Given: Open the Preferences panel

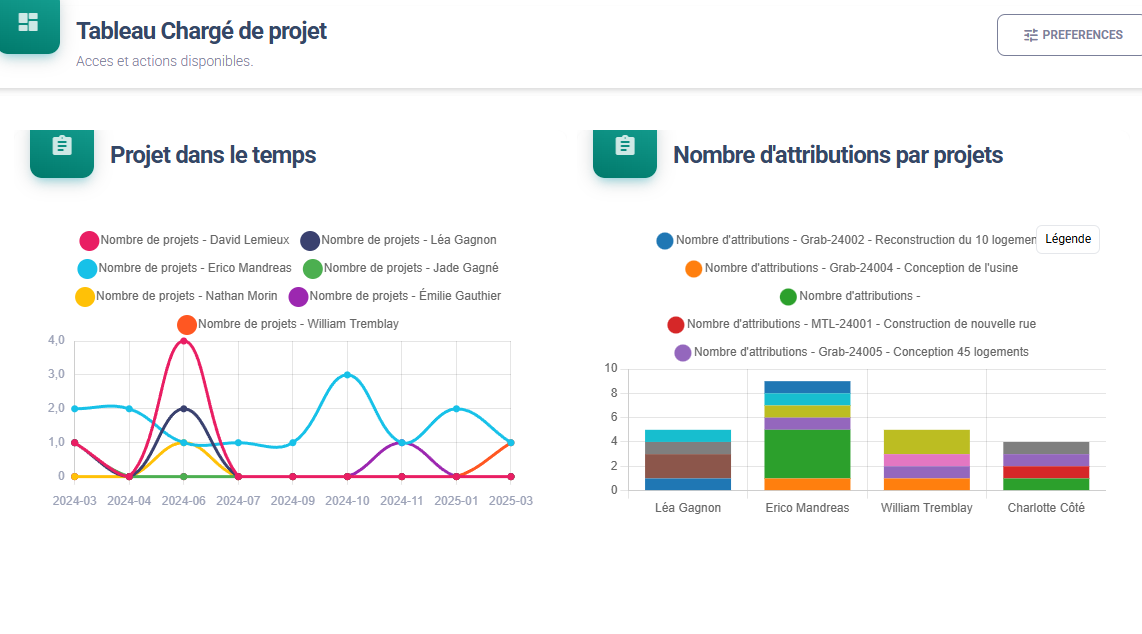Looking at the screenshot, I should click(1074, 34).
